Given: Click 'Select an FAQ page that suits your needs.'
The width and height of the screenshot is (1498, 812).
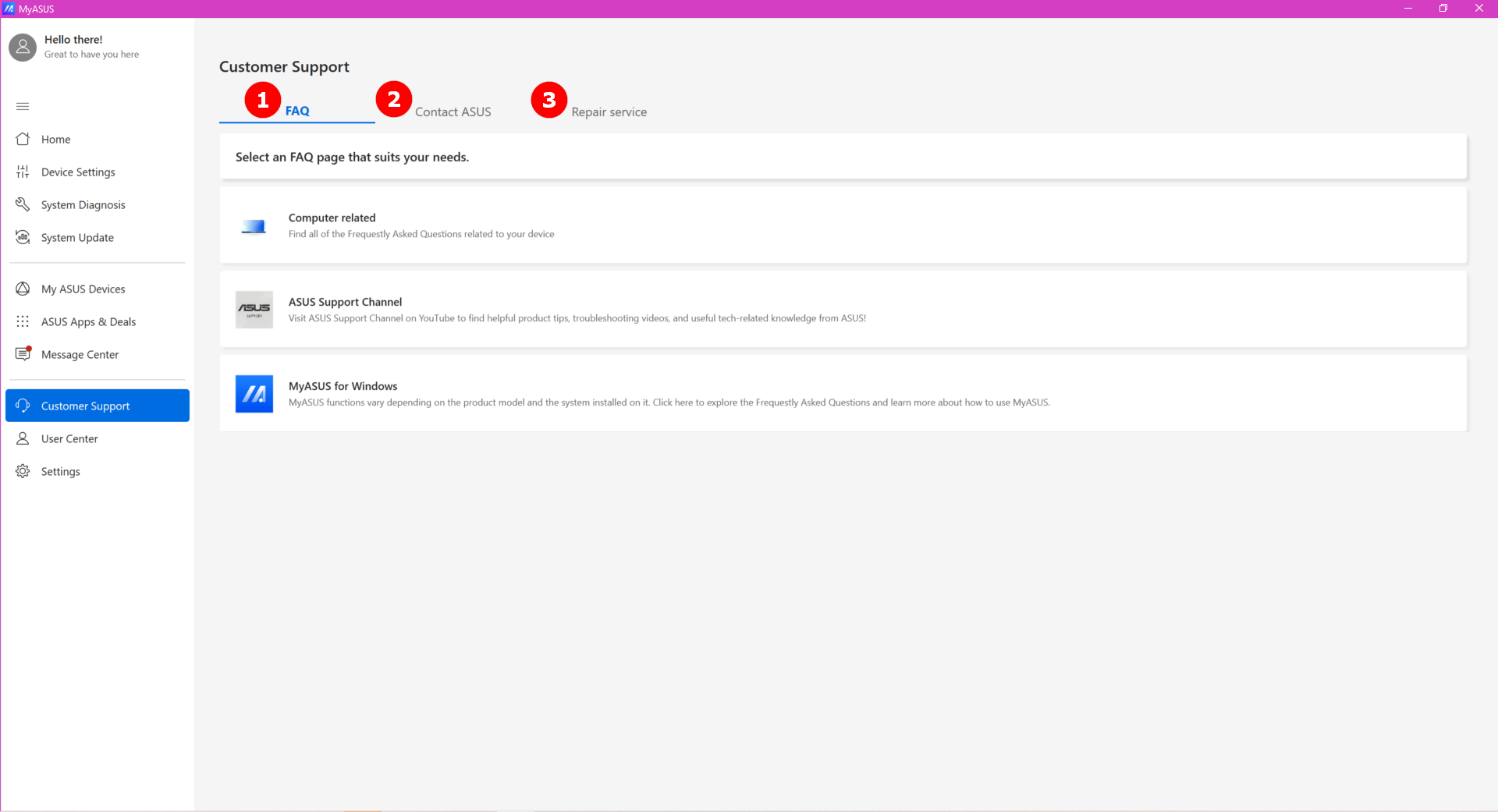Looking at the screenshot, I should [352, 157].
